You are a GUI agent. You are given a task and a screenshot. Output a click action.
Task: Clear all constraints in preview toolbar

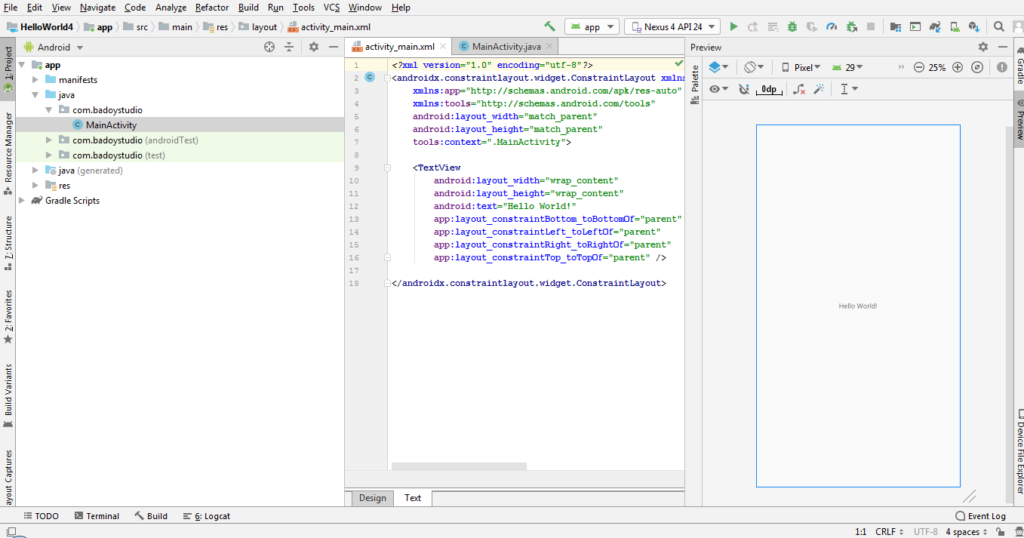(799, 89)
